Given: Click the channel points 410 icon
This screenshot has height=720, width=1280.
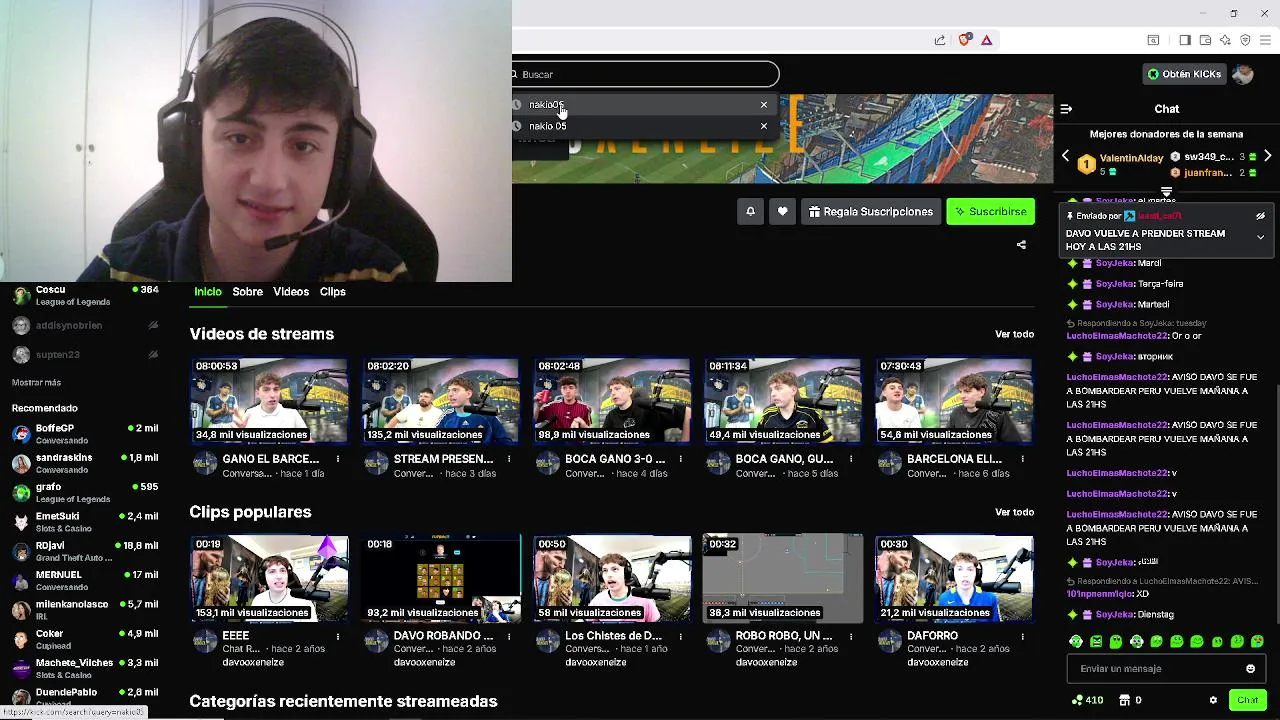Looking at the screenshot, I should coord(1076,700).
